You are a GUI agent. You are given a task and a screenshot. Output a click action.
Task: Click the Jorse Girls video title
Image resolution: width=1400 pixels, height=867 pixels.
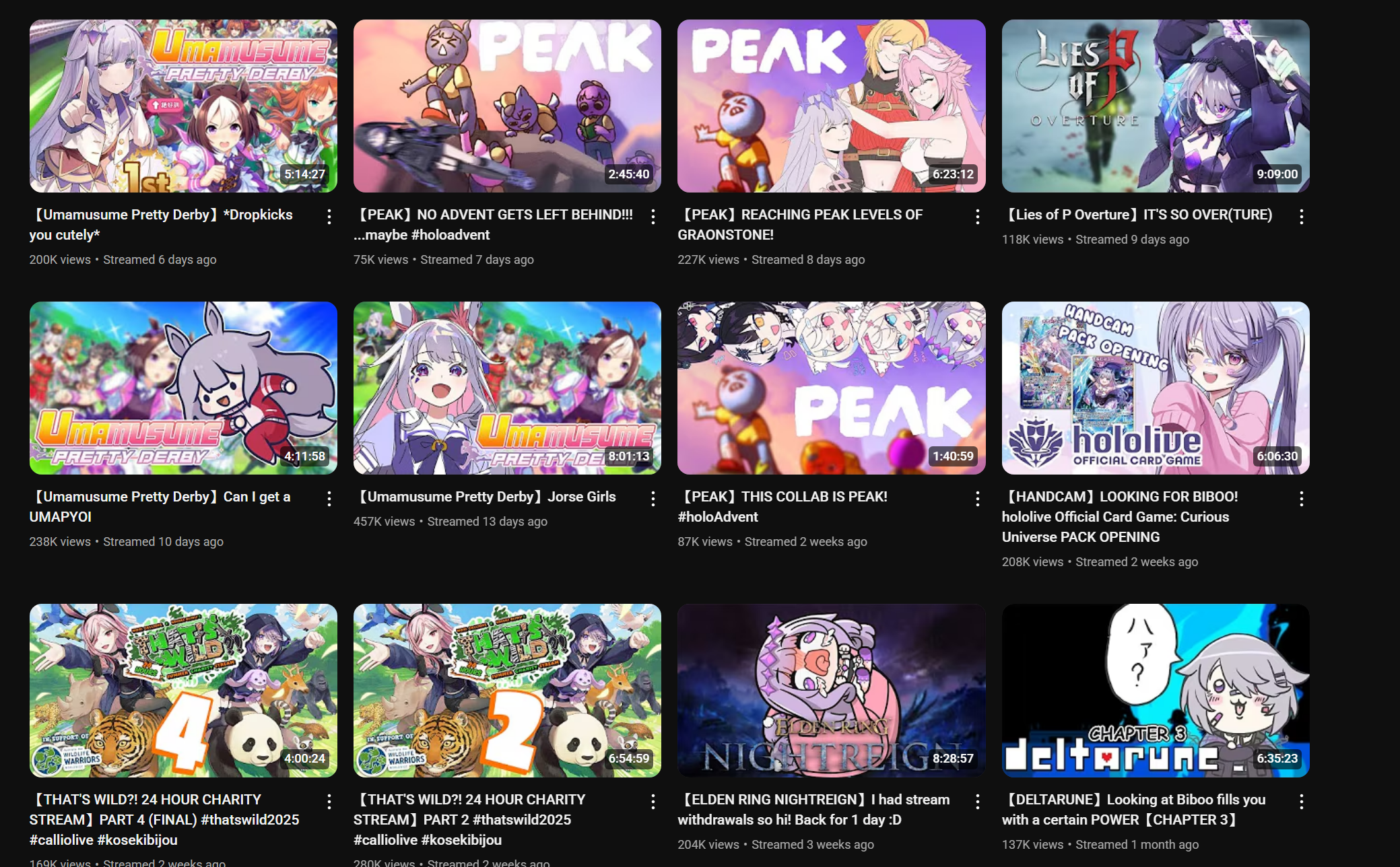click(x=485, y=497)
